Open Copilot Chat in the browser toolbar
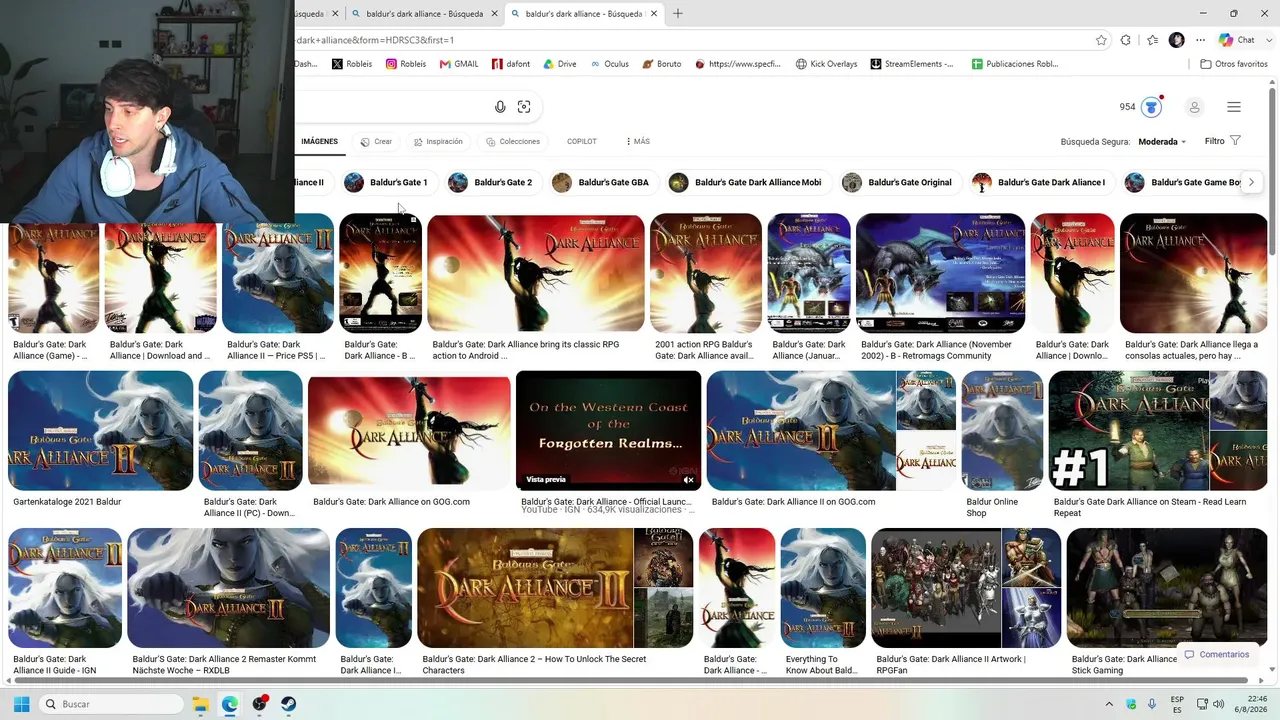 point(1238,40)
